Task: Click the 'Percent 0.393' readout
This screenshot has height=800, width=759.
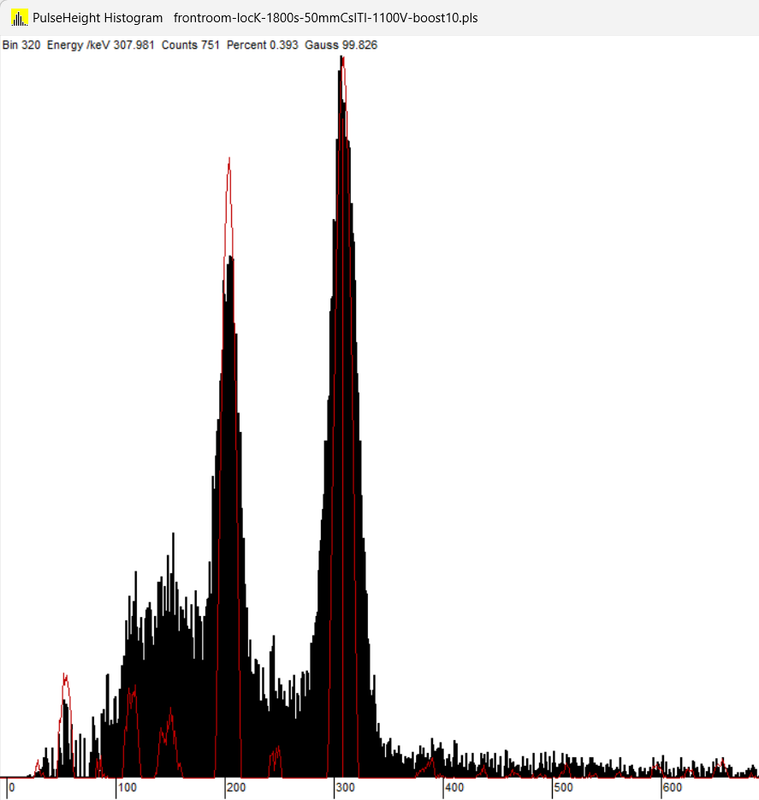Action: pos(262,45)
